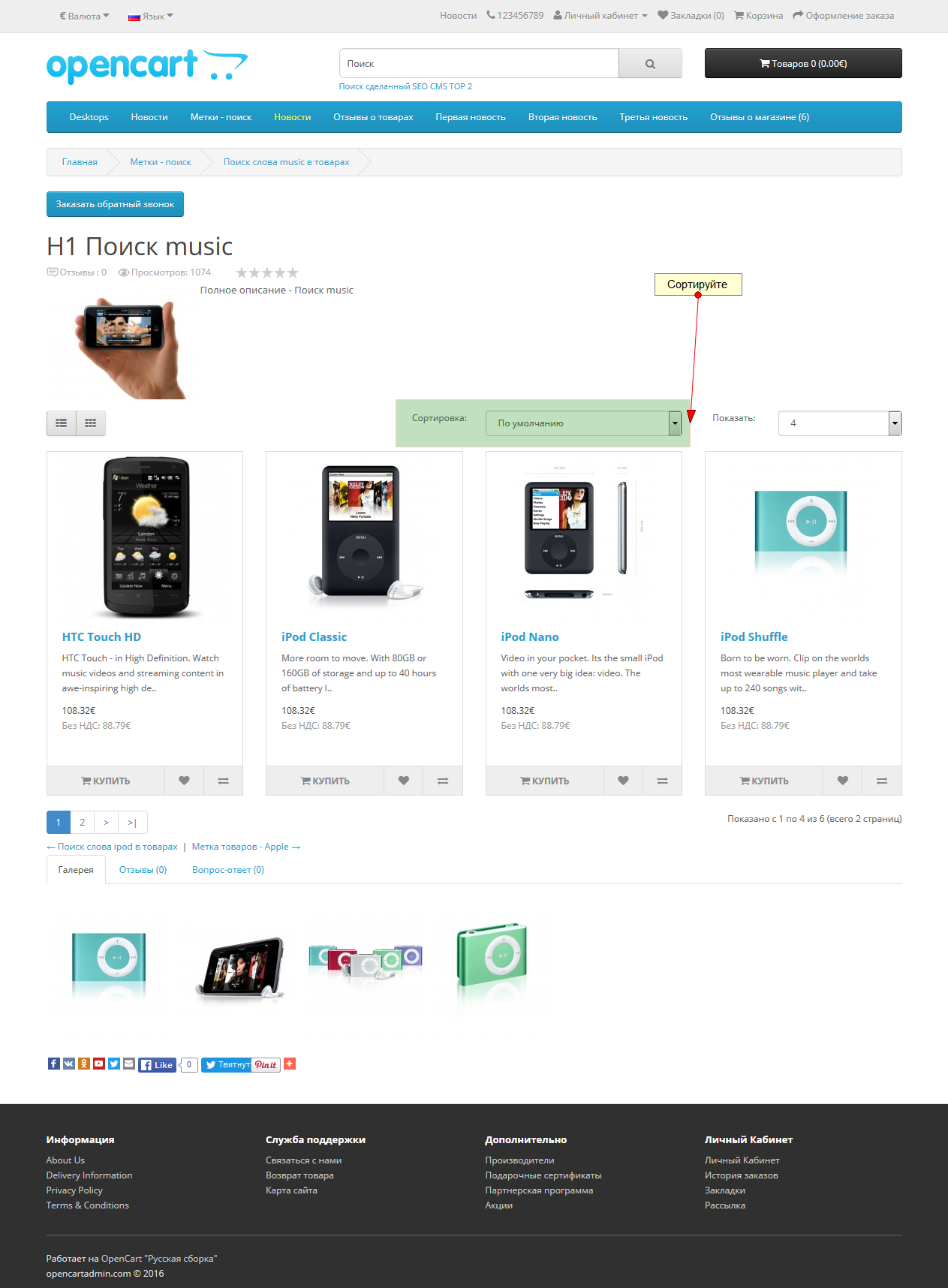The height and width of the screenshot is (1288, 948).
Task: Open the Сортировка dropdown
Action: pyautogui.click(x=584, y=423)
